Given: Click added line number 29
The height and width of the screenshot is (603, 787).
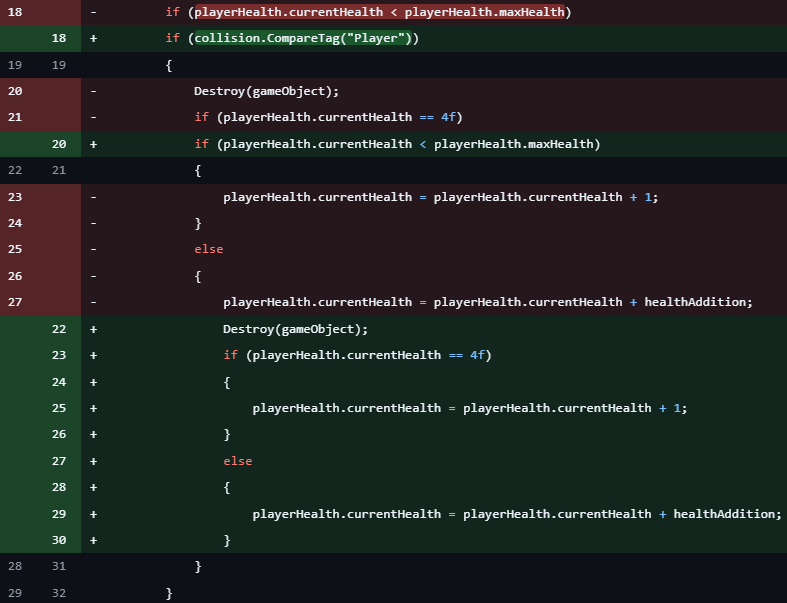Looking at the screenshot, I should [x=59, y=514].
